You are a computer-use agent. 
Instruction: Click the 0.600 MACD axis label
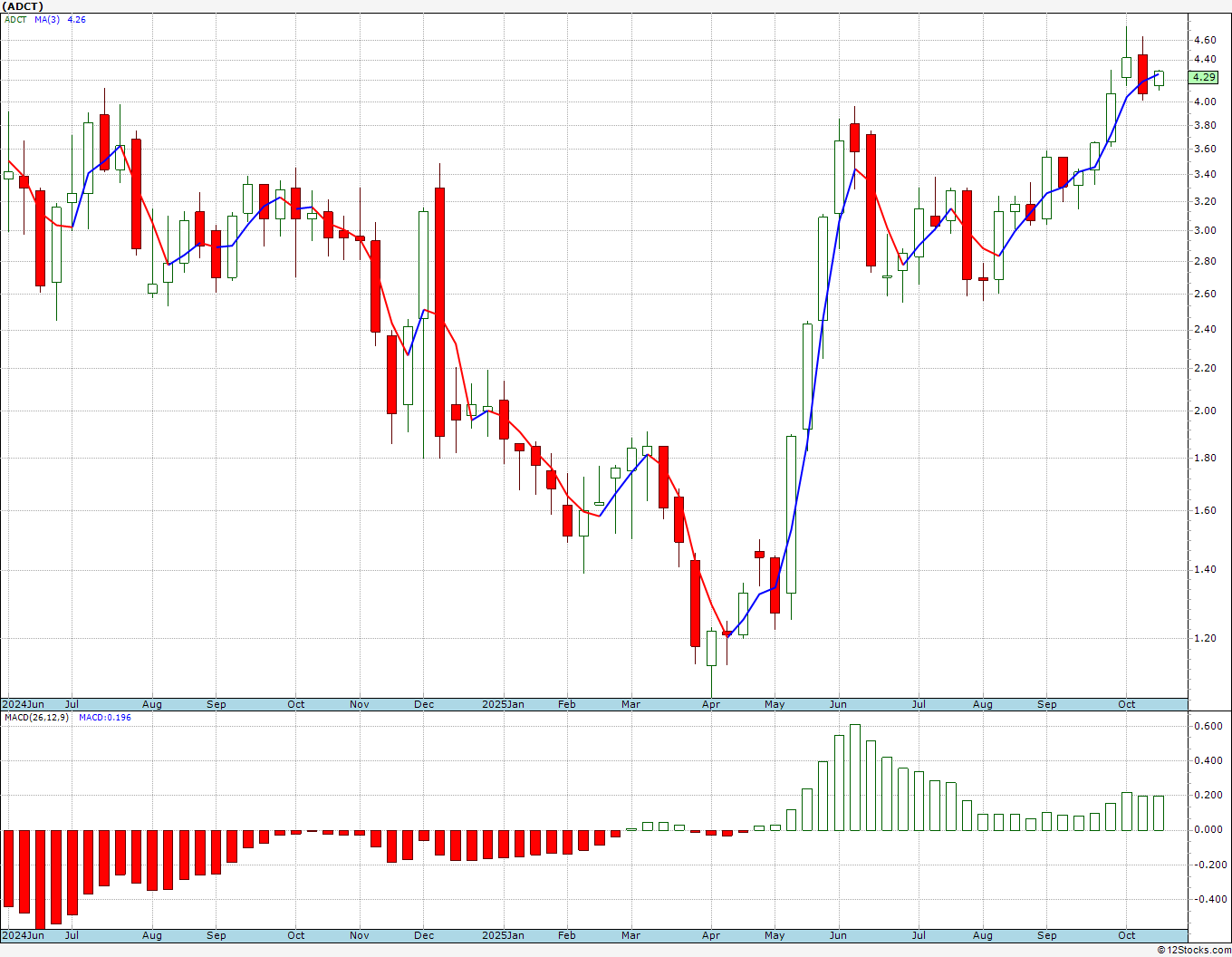tap(1207, 726)
